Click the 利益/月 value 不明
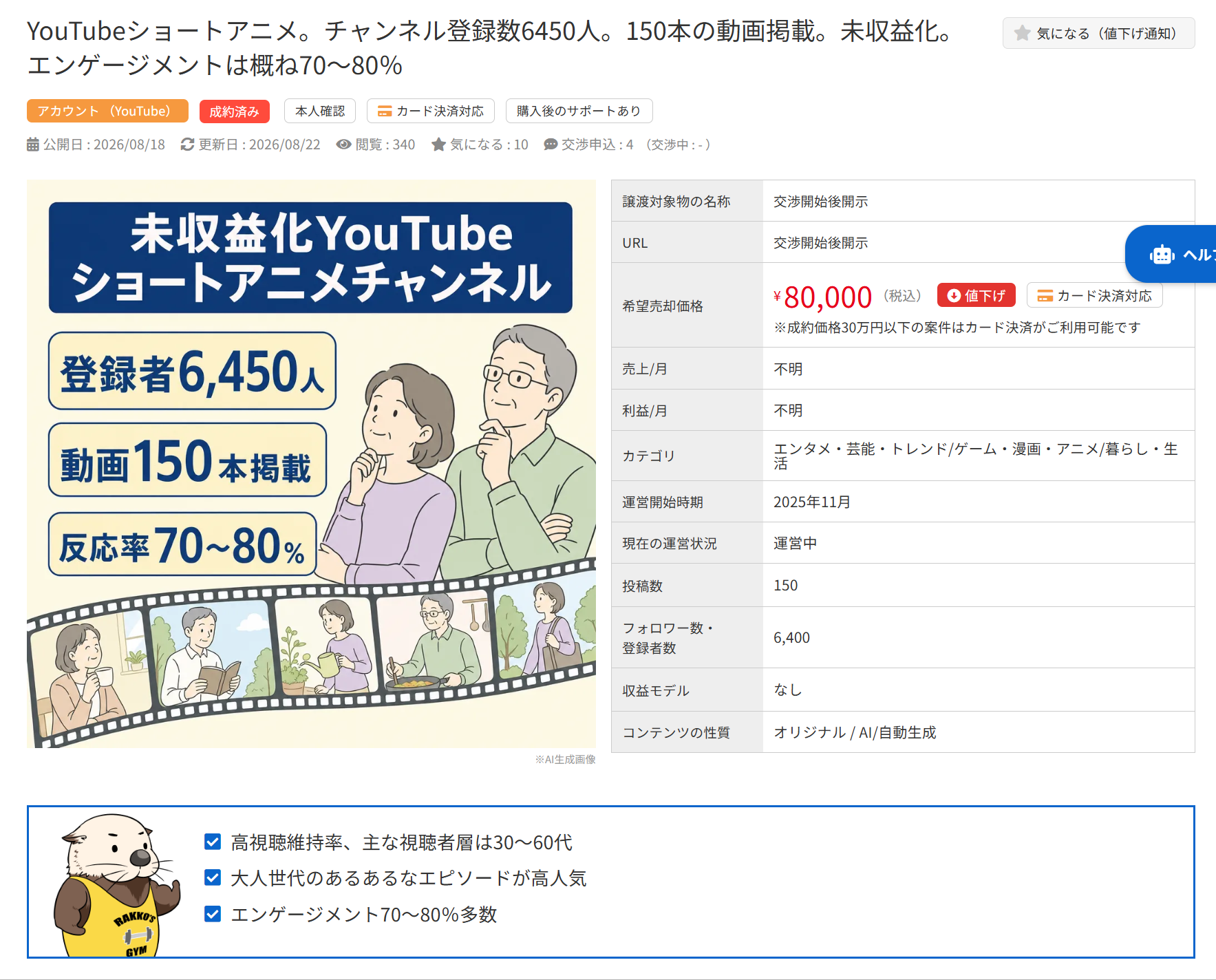 coord(788,410)
